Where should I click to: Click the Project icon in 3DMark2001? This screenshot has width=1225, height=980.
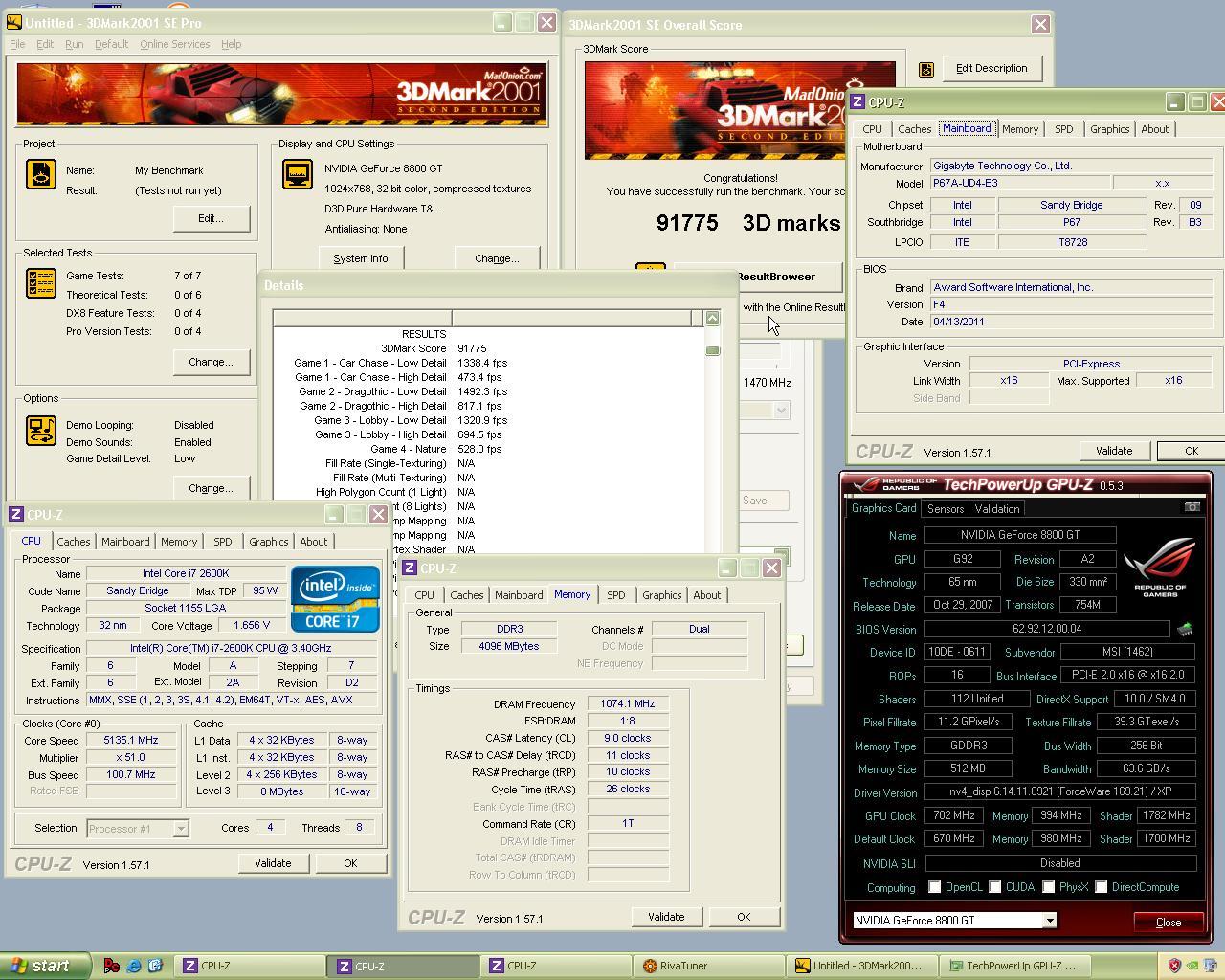coord(41,173)
